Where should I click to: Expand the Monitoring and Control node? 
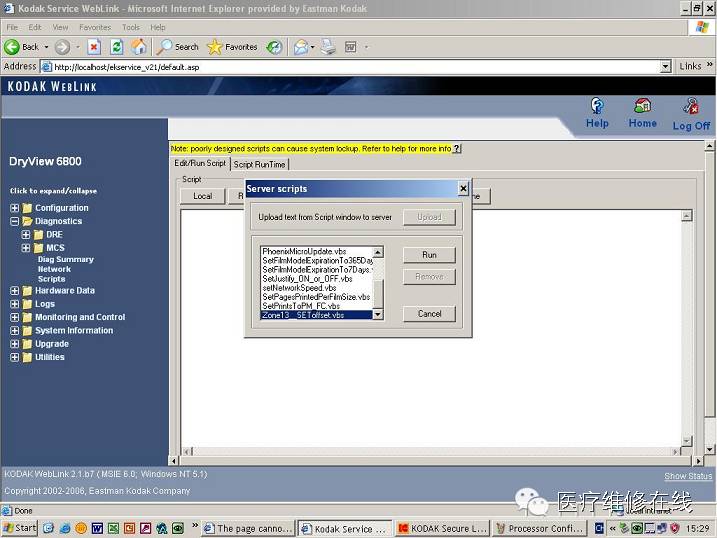pos(15,317)
